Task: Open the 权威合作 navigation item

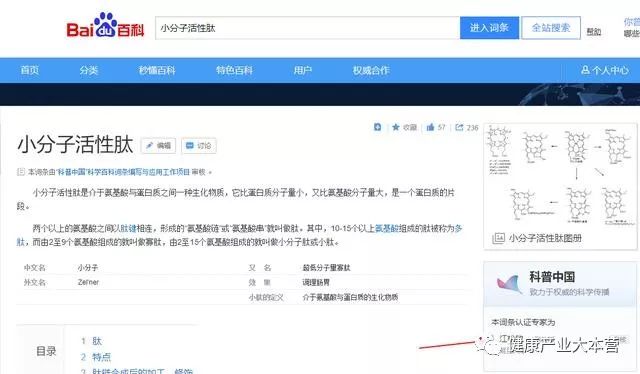Action: coord(371,70)
